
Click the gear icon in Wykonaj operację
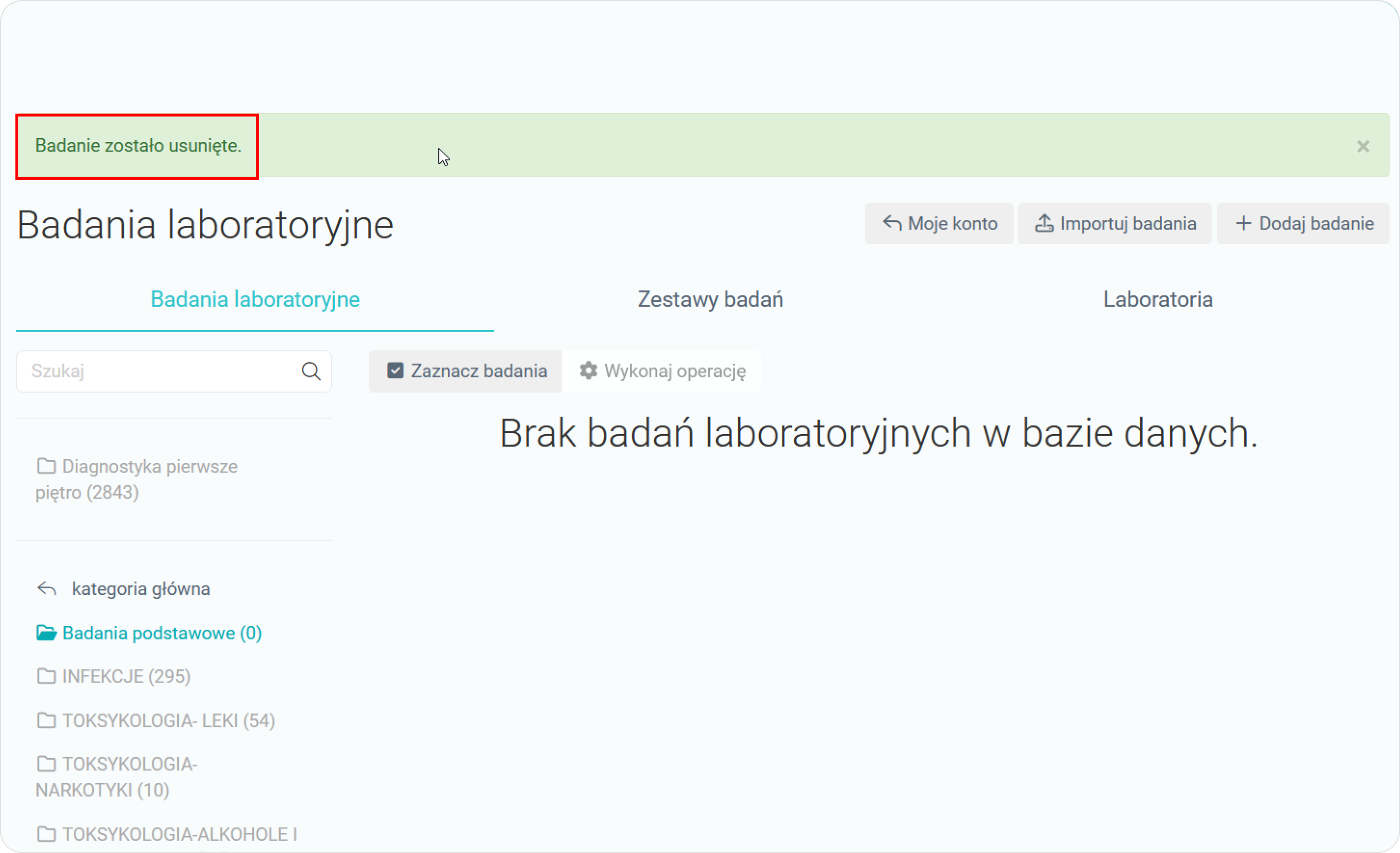[x=588, y=371]
